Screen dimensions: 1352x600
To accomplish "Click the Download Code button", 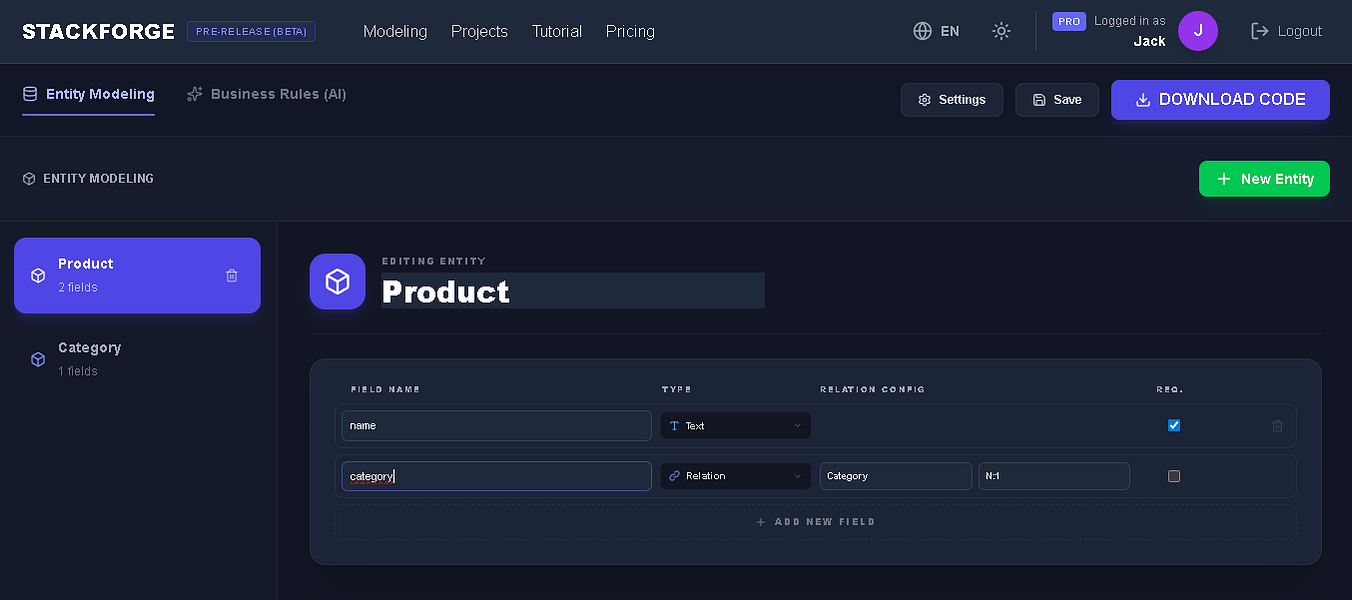I will pos(1220,100).
